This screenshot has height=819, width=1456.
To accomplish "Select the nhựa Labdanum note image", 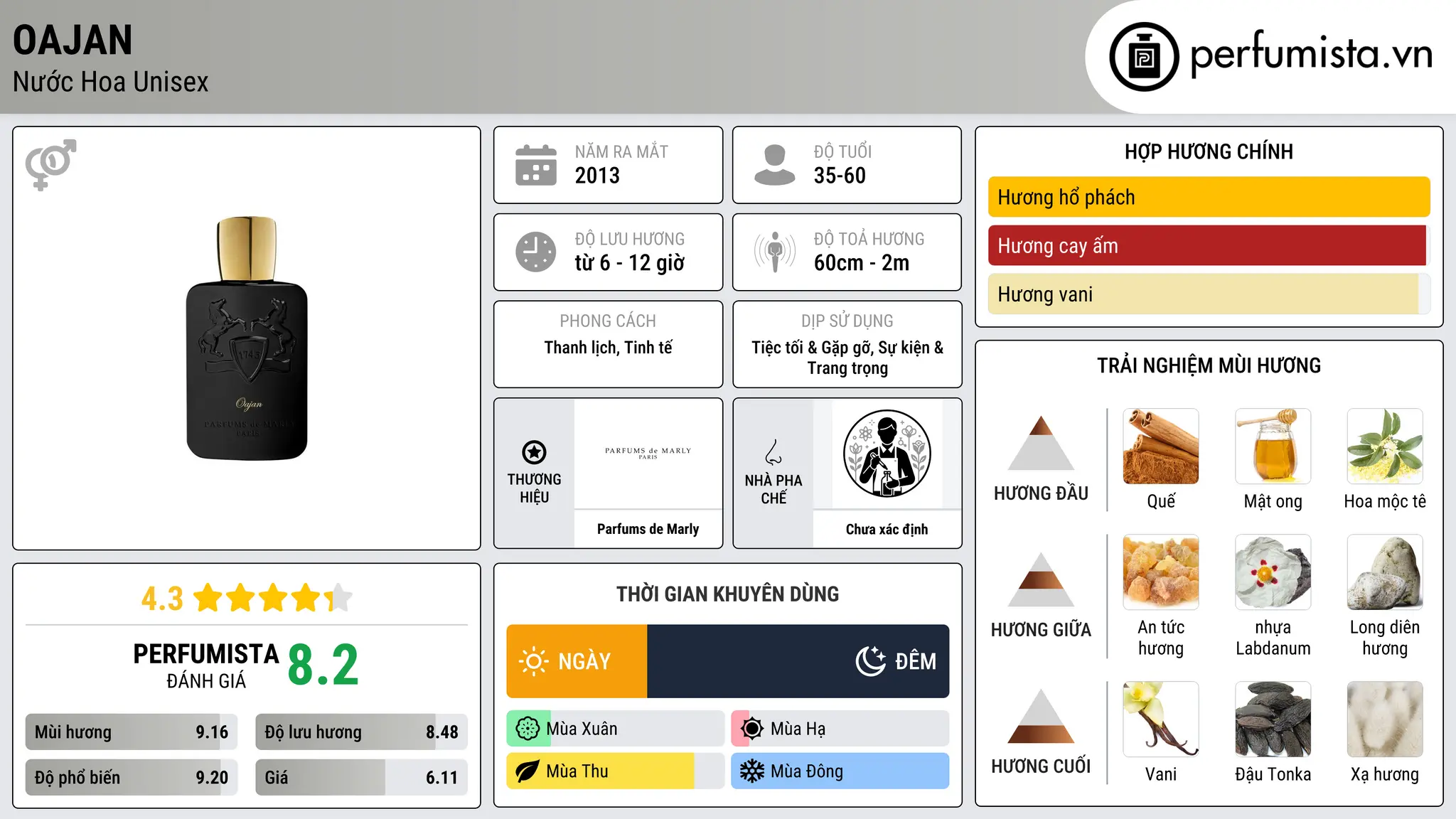I will coord(1273,572).
